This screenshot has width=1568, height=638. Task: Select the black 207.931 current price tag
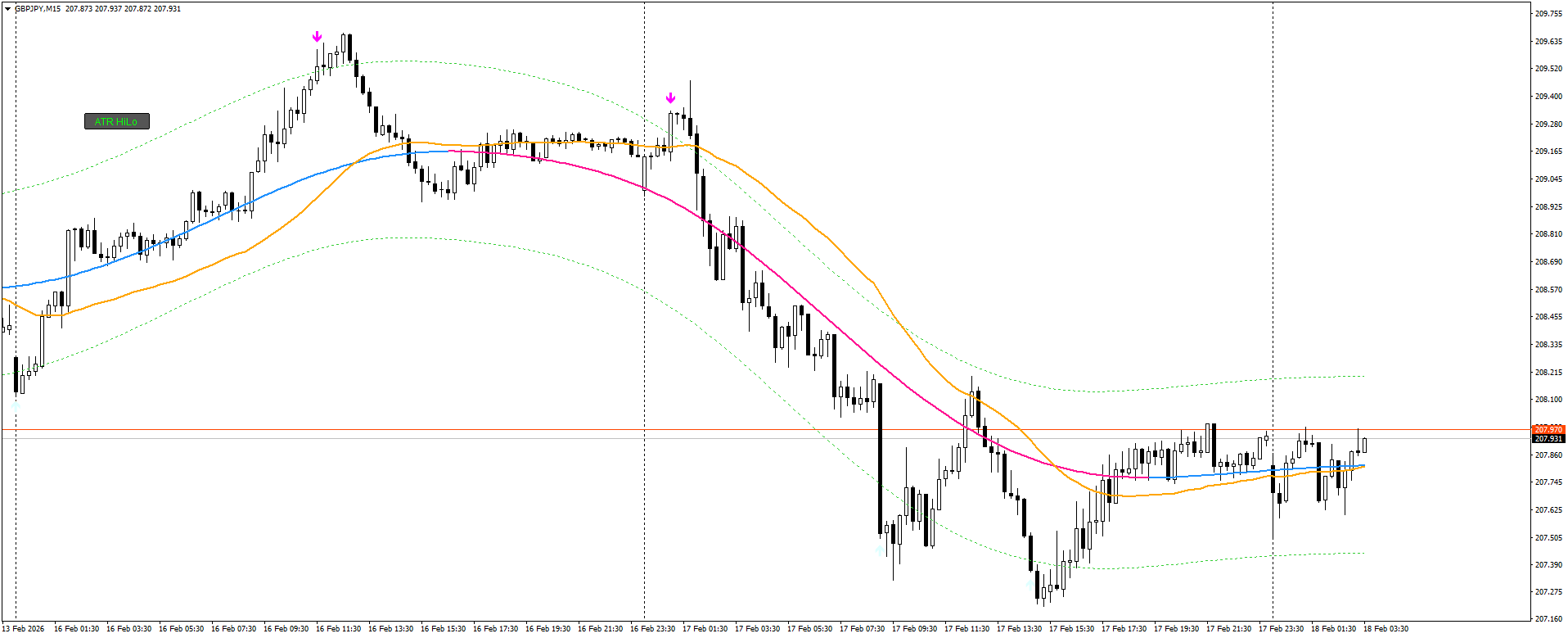[x=1548, y=439]
